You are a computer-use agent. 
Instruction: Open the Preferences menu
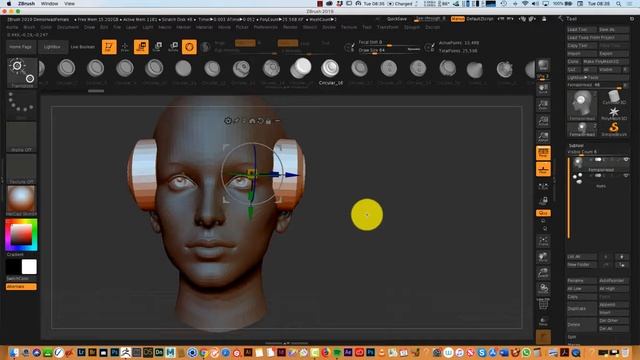point(266,27)
